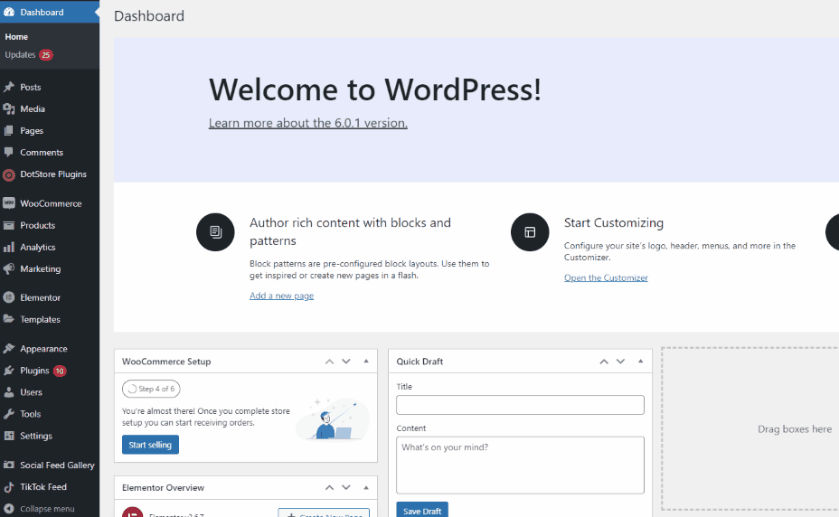Open the Marketing menu label
The width and height of the screenshot is (839, 517).
(x=40, y=269)
